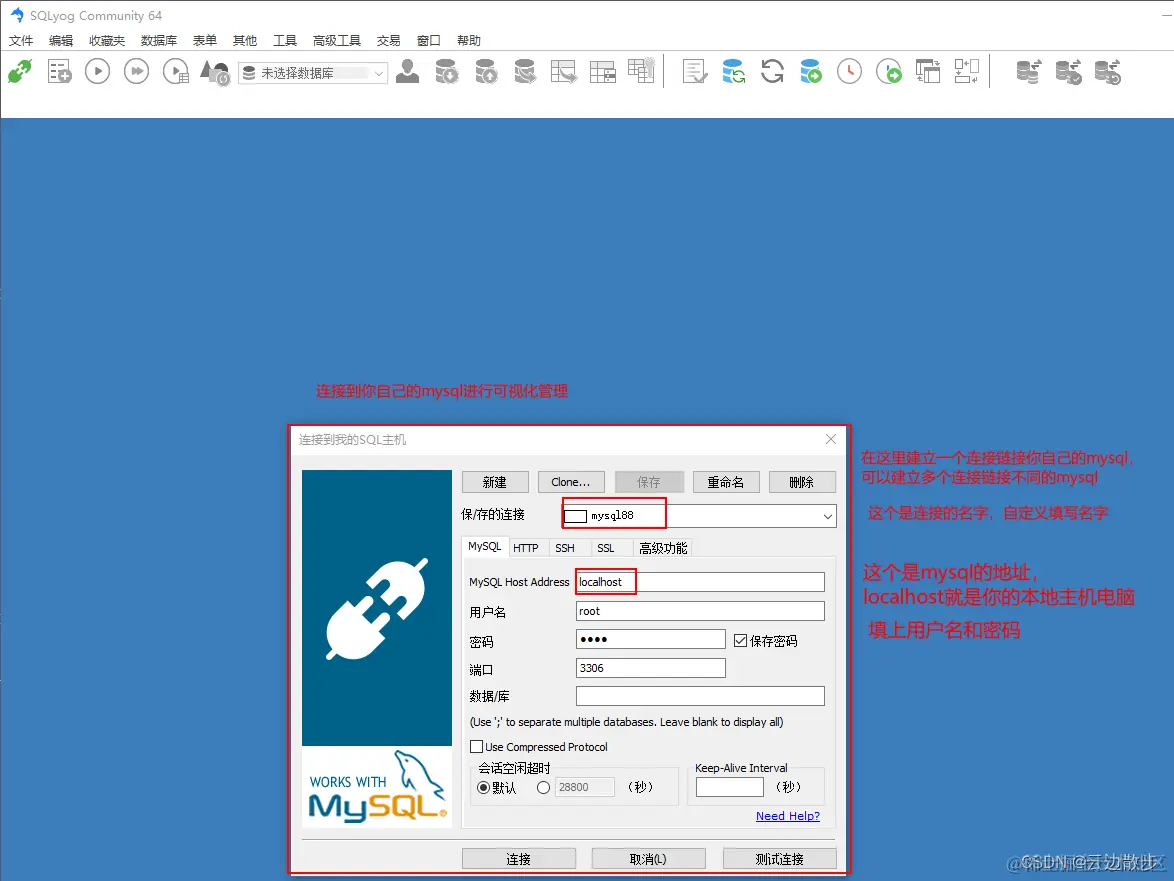Click the plain clock scheduler icon
Screen dimensions: 1174x881
[x=849, y=72]
